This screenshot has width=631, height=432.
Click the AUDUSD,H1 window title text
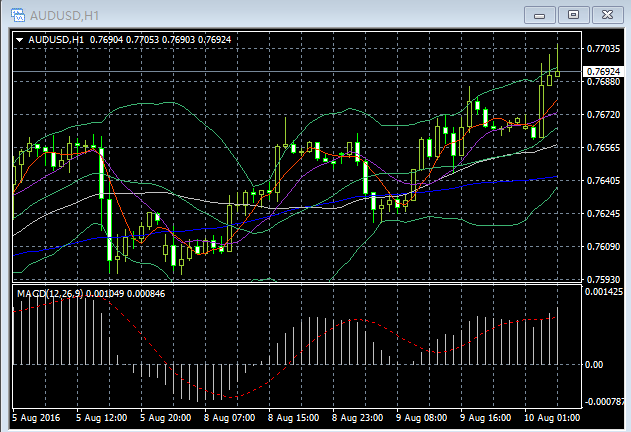(64, 15)
